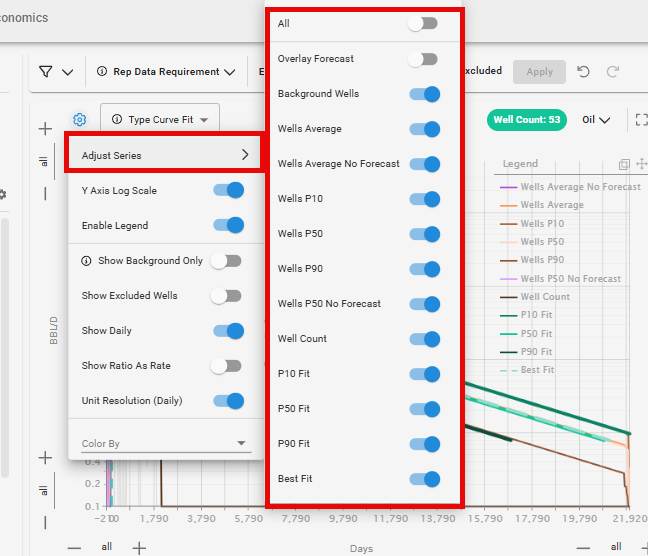Disable the Y Axis Log Scale toggle
This screenshot has height=556, width=648.
pyautogui.click(x=228, y=190)
